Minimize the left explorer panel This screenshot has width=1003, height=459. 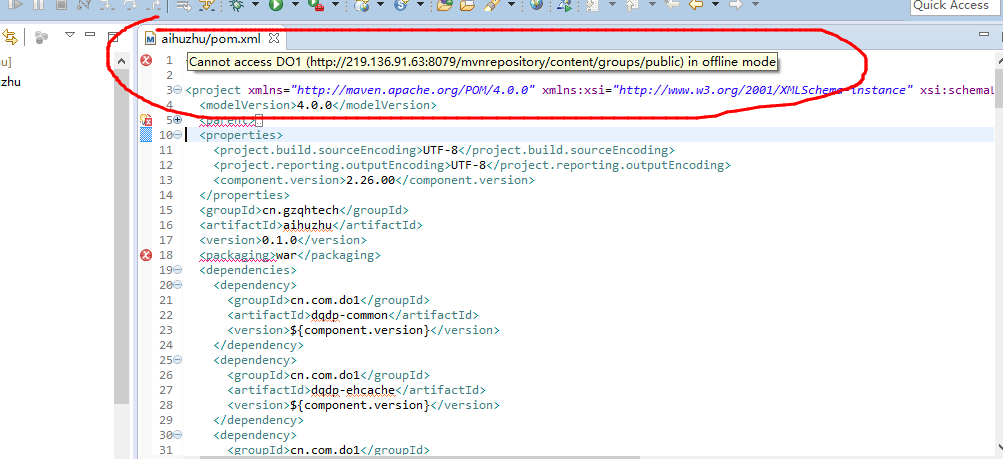[91, 36]
